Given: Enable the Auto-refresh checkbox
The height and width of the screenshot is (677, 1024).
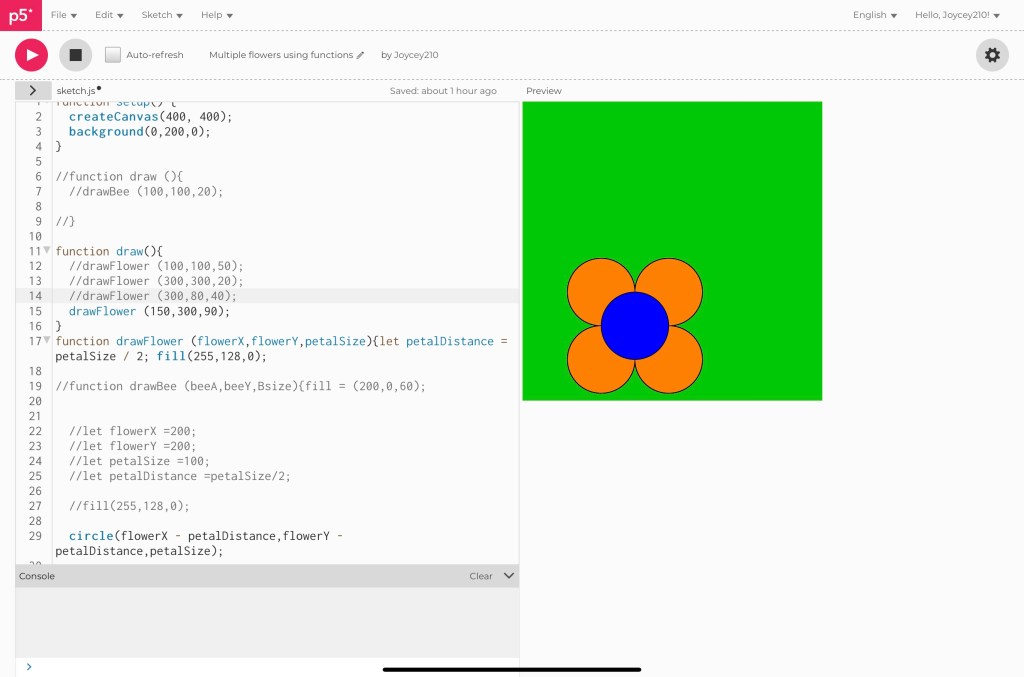Looking at the screenshot, I should point(113,55).
